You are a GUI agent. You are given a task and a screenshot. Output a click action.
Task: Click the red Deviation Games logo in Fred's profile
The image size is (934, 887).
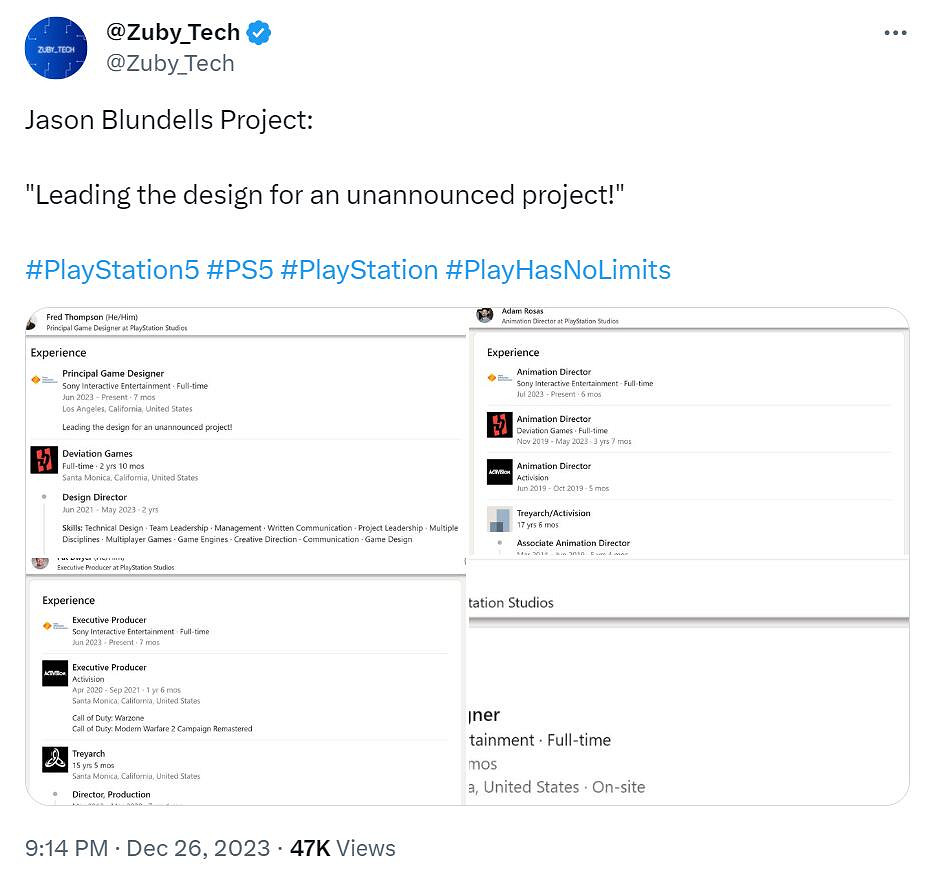43,461
